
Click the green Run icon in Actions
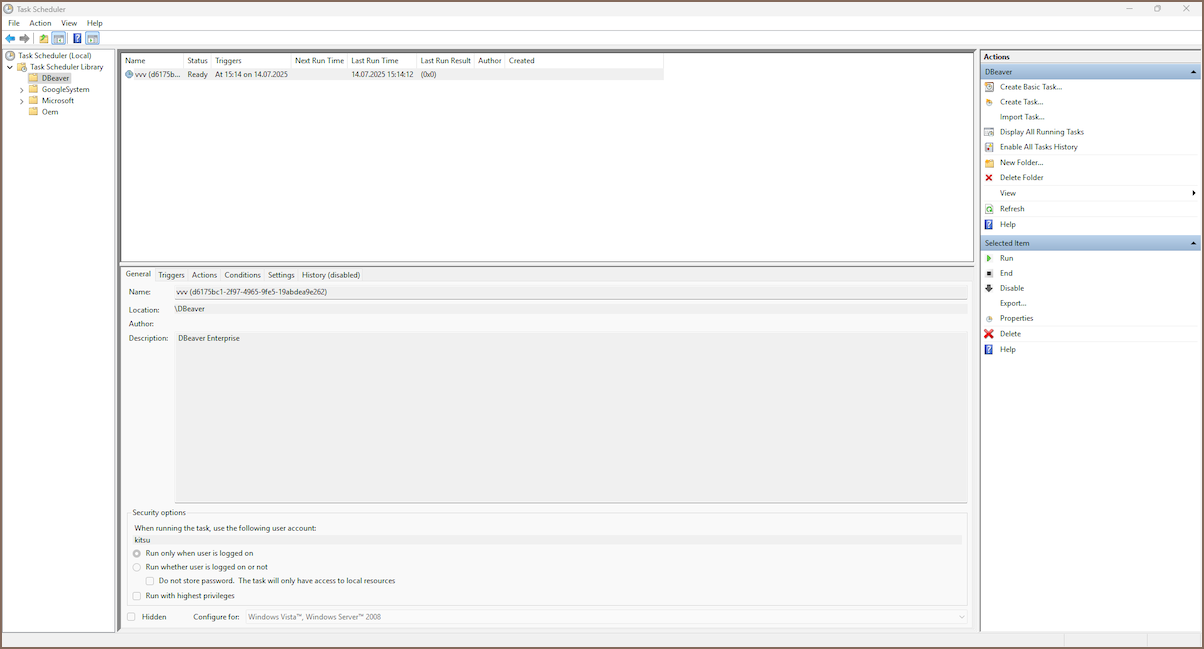click(x=989, y=258)
